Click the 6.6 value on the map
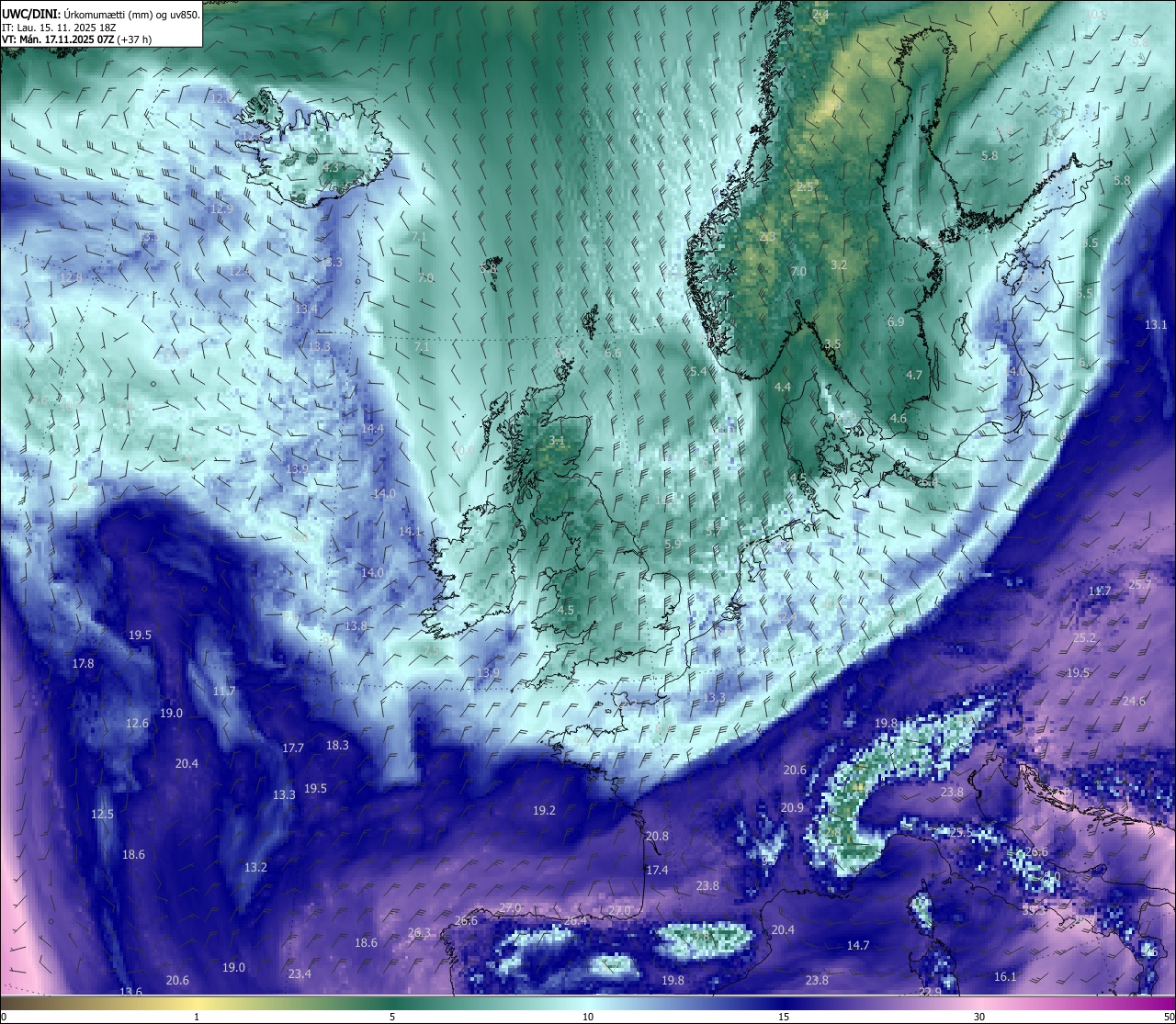Screen dimensions: 1176x1024 [x=613, y=353]
